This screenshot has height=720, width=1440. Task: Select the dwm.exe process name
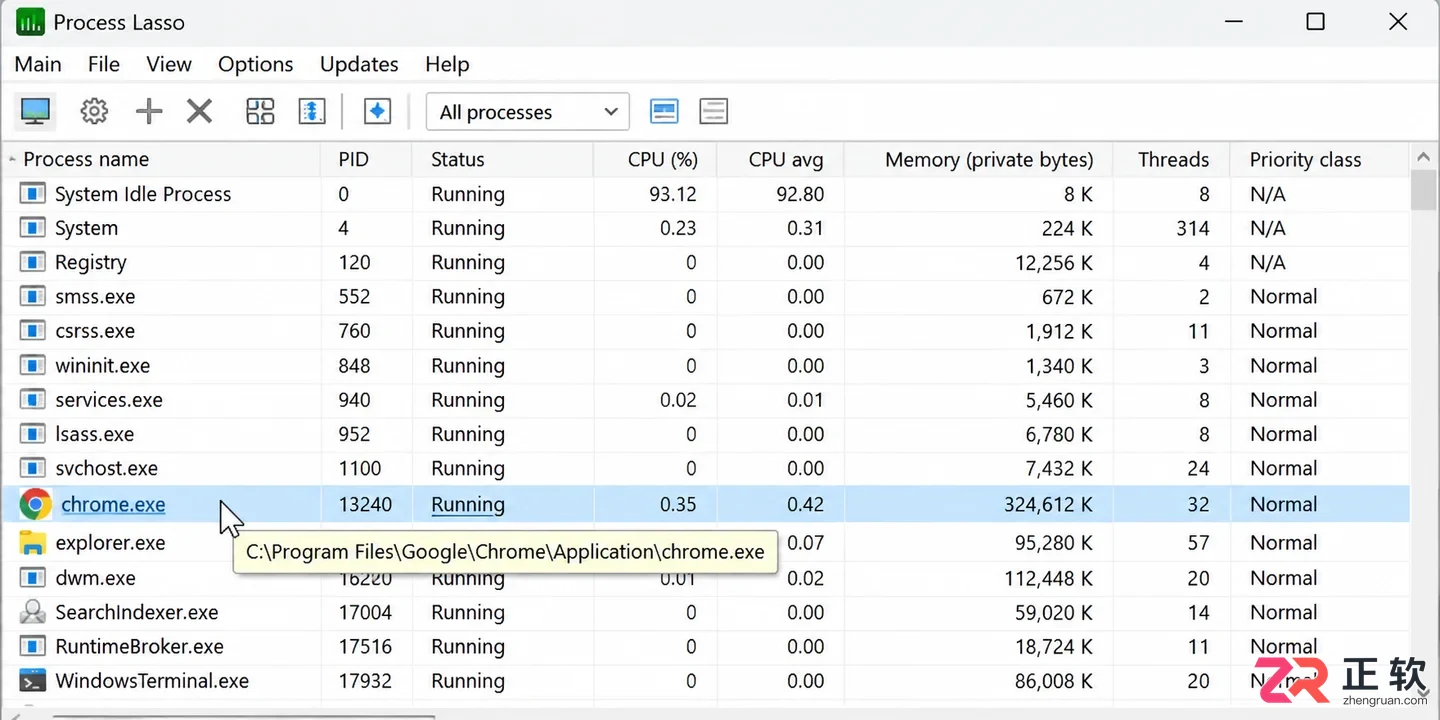coord(95,578)
